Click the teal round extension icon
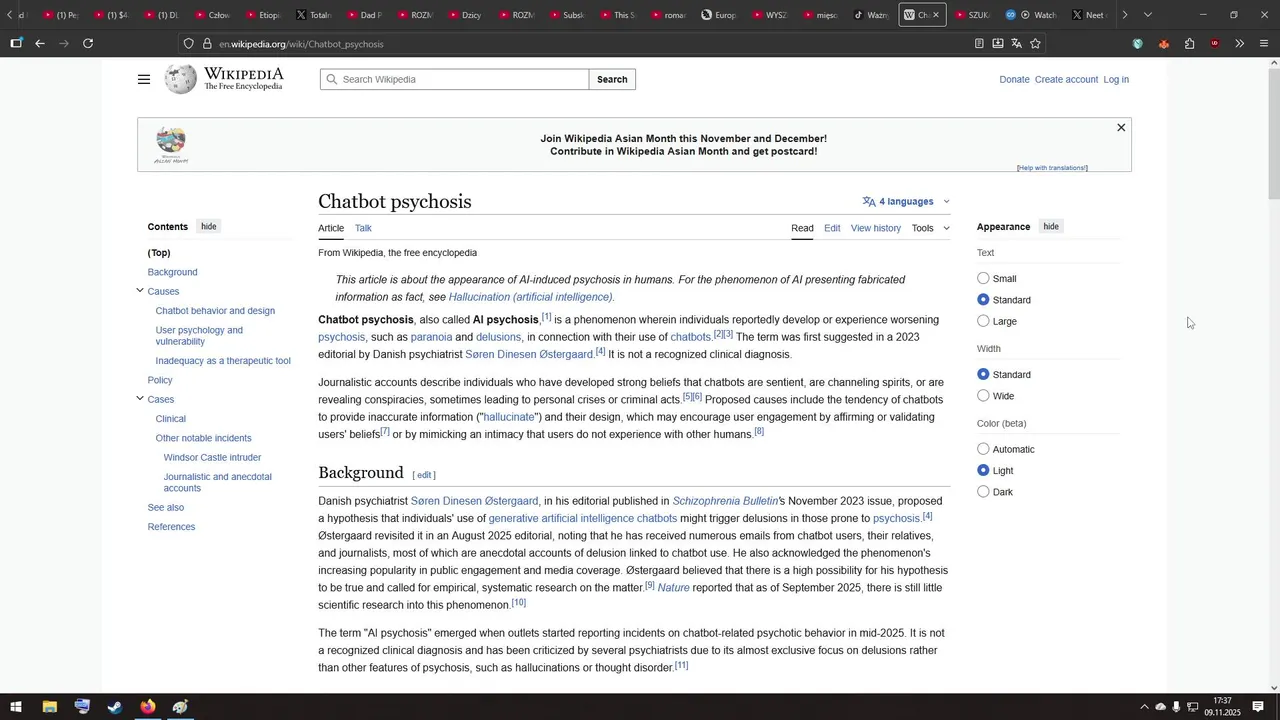This screenshot has width=1280, height=720. [1138, 43]
